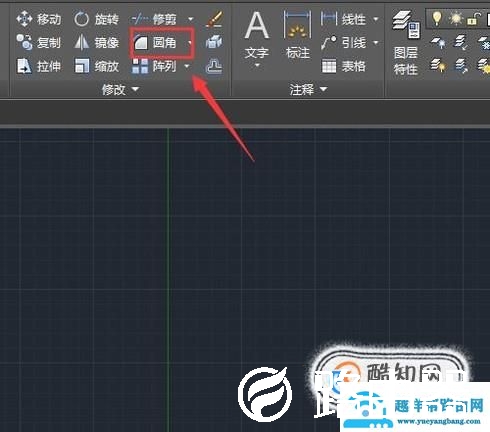
Task: Open the Array (阵列) dropdown arrow
Action: pyautogui.click(x=187, y=66)
